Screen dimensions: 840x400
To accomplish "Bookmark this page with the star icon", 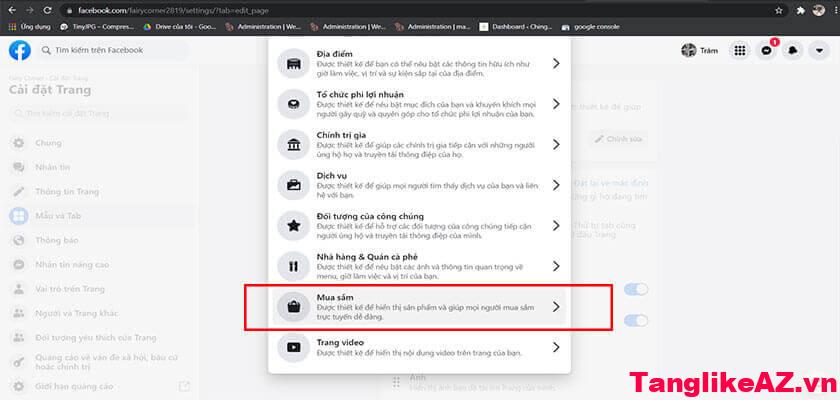I will (x=779, y=10).
